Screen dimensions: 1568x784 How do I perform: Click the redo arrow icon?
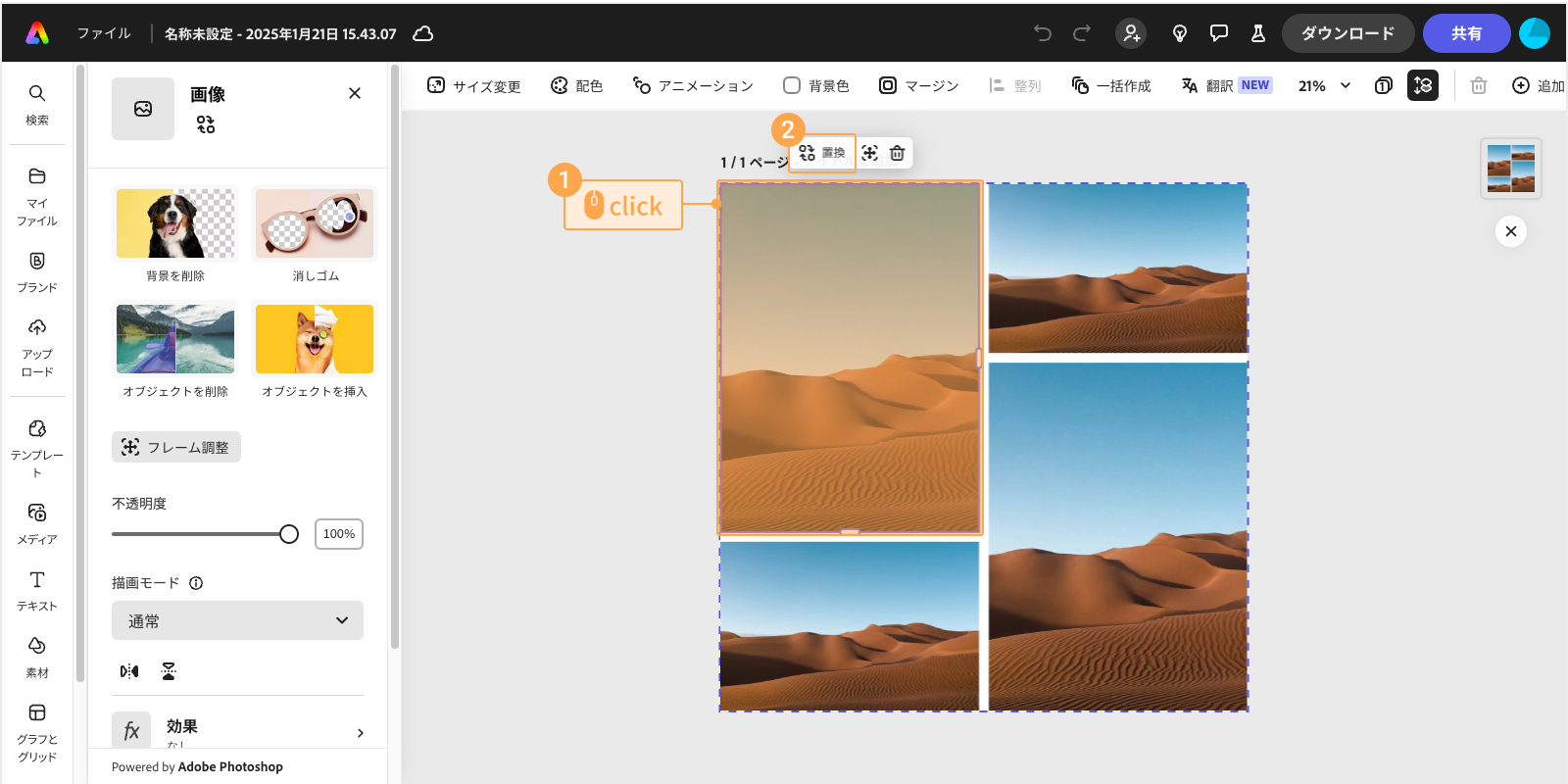1082,33
